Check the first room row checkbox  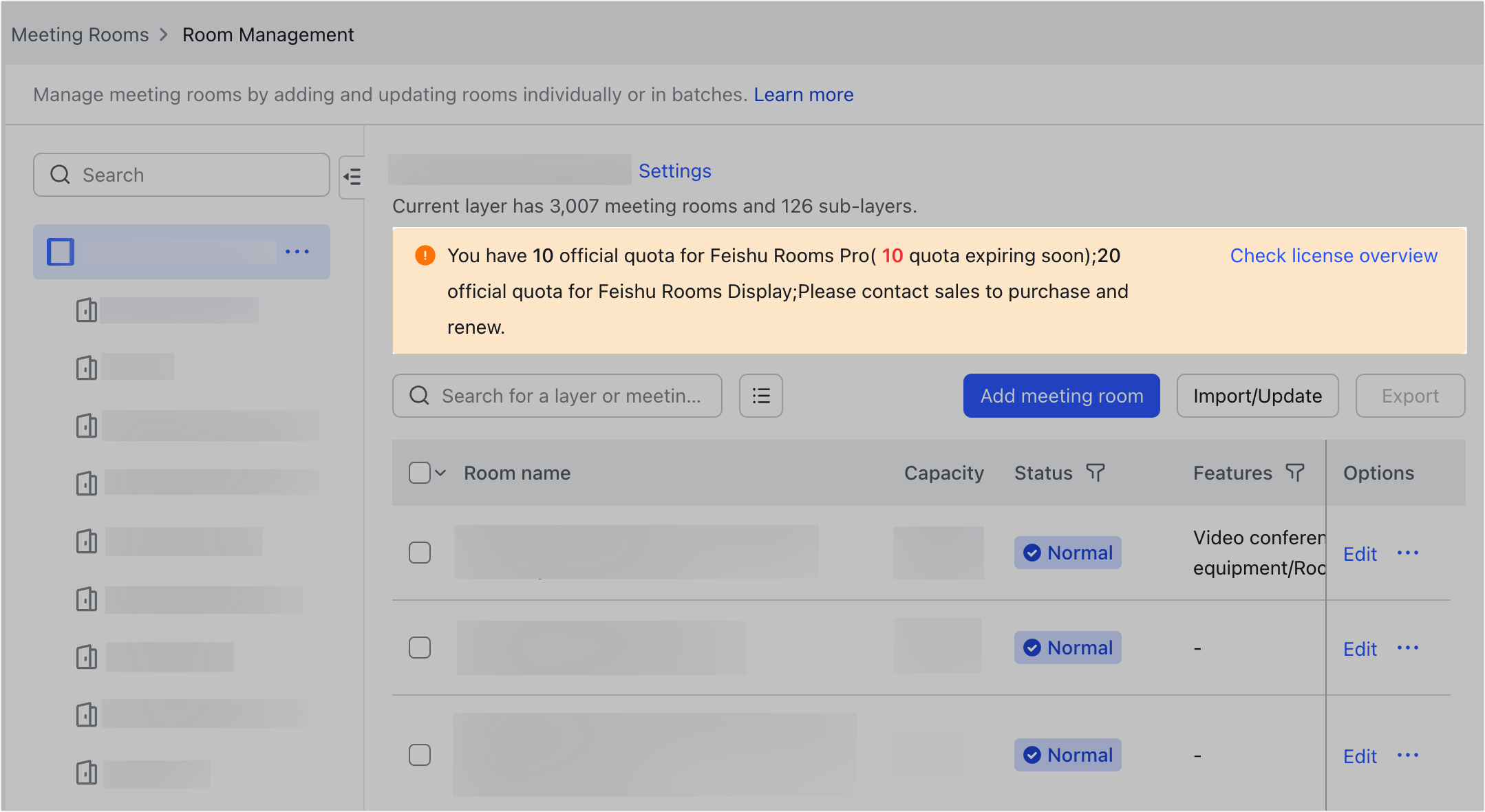(419, 552)
